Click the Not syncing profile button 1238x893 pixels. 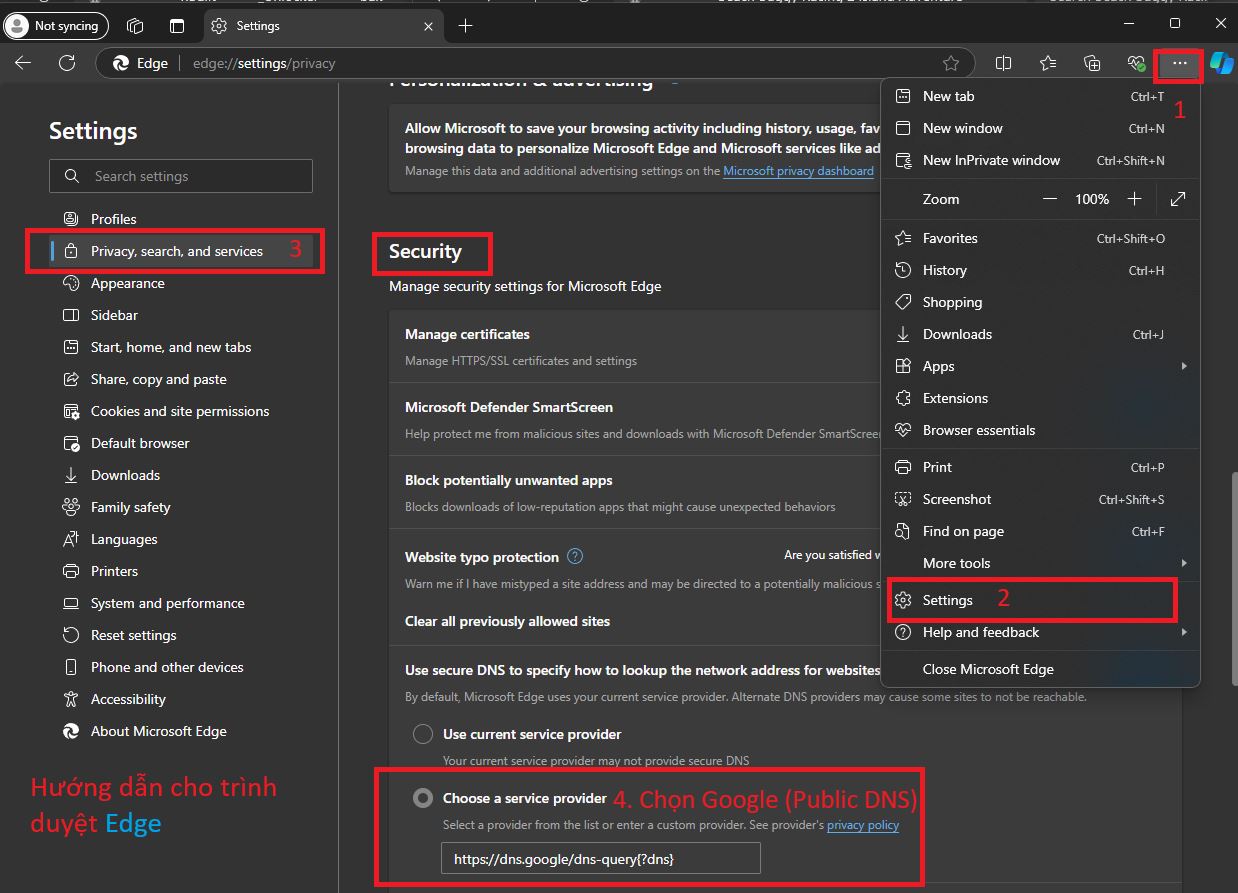coord(56,26)
